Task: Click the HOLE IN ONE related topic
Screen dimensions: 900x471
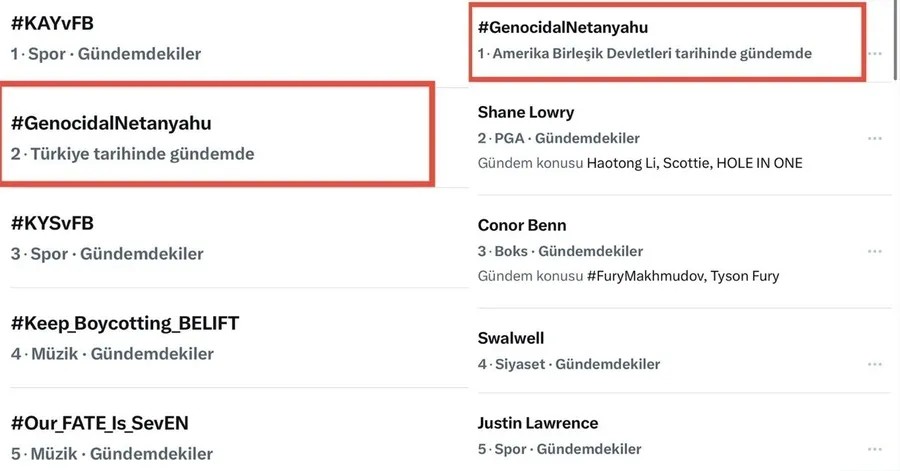Action: click(x=760, y=163)
